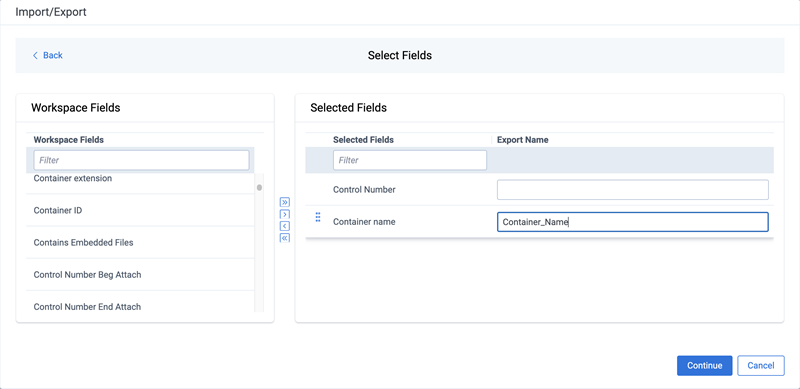The height and width of the screenshot is (389, 800).
Task: Click the Workspace Fields list scrollbar thumb
Action: click(x=259, y=187)
